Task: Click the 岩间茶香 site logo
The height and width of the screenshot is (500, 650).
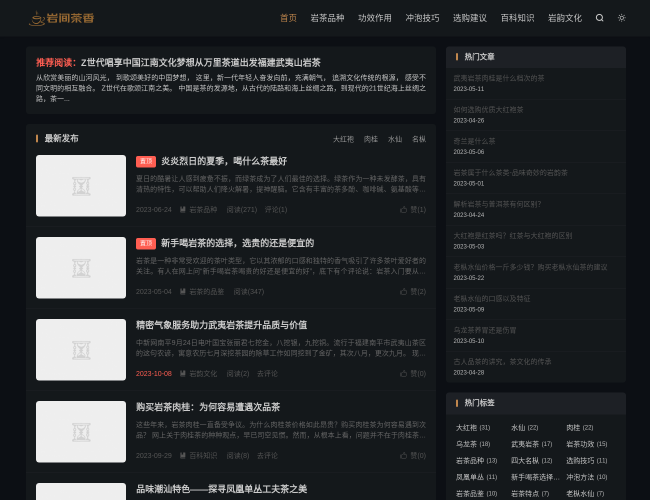Action: click(x=61, y=18)
